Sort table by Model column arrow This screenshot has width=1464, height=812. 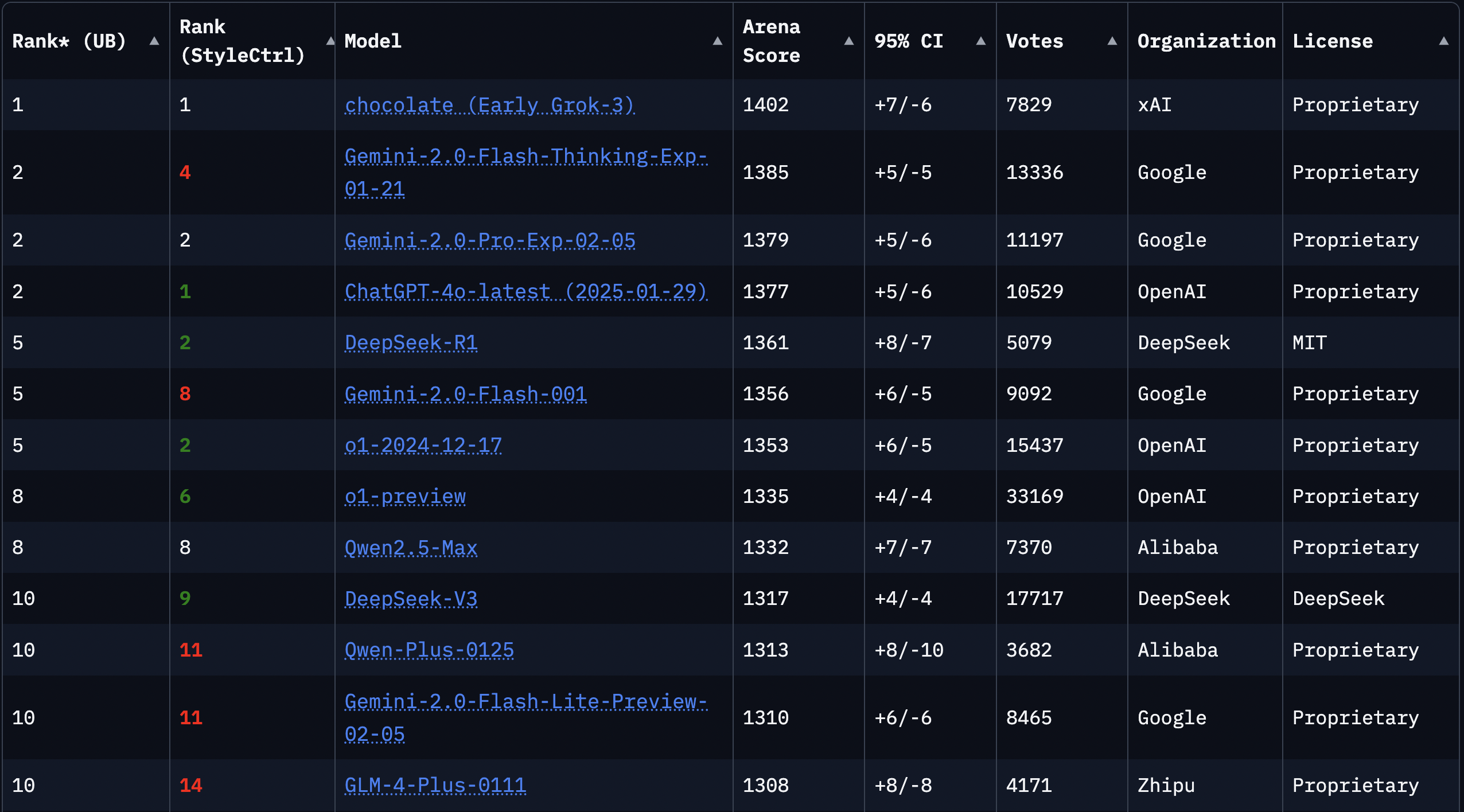(x=717, y=41)
